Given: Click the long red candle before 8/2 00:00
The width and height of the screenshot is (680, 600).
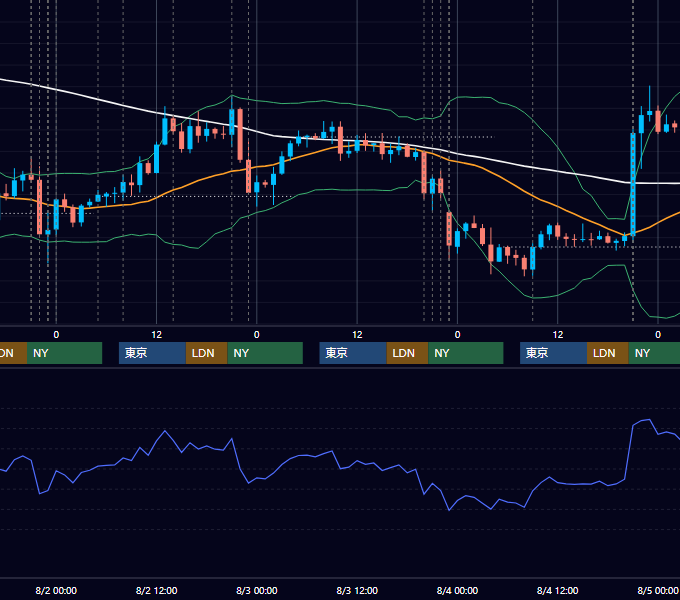Looking at the screenshot, I should point(39,207).
